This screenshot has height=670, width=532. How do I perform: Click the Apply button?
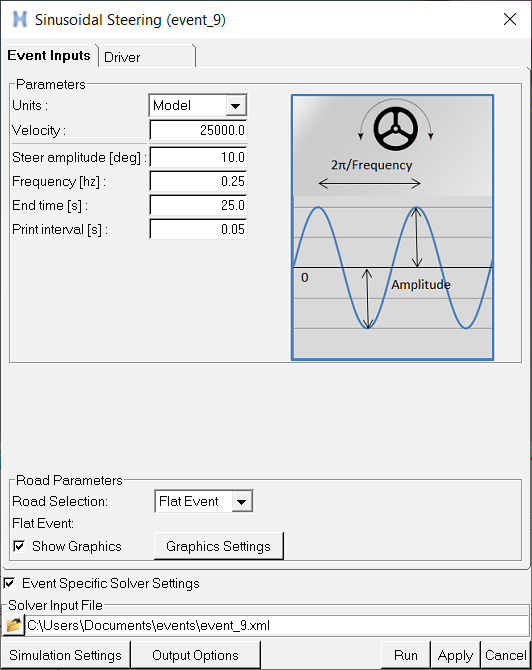tap(456, 655)
